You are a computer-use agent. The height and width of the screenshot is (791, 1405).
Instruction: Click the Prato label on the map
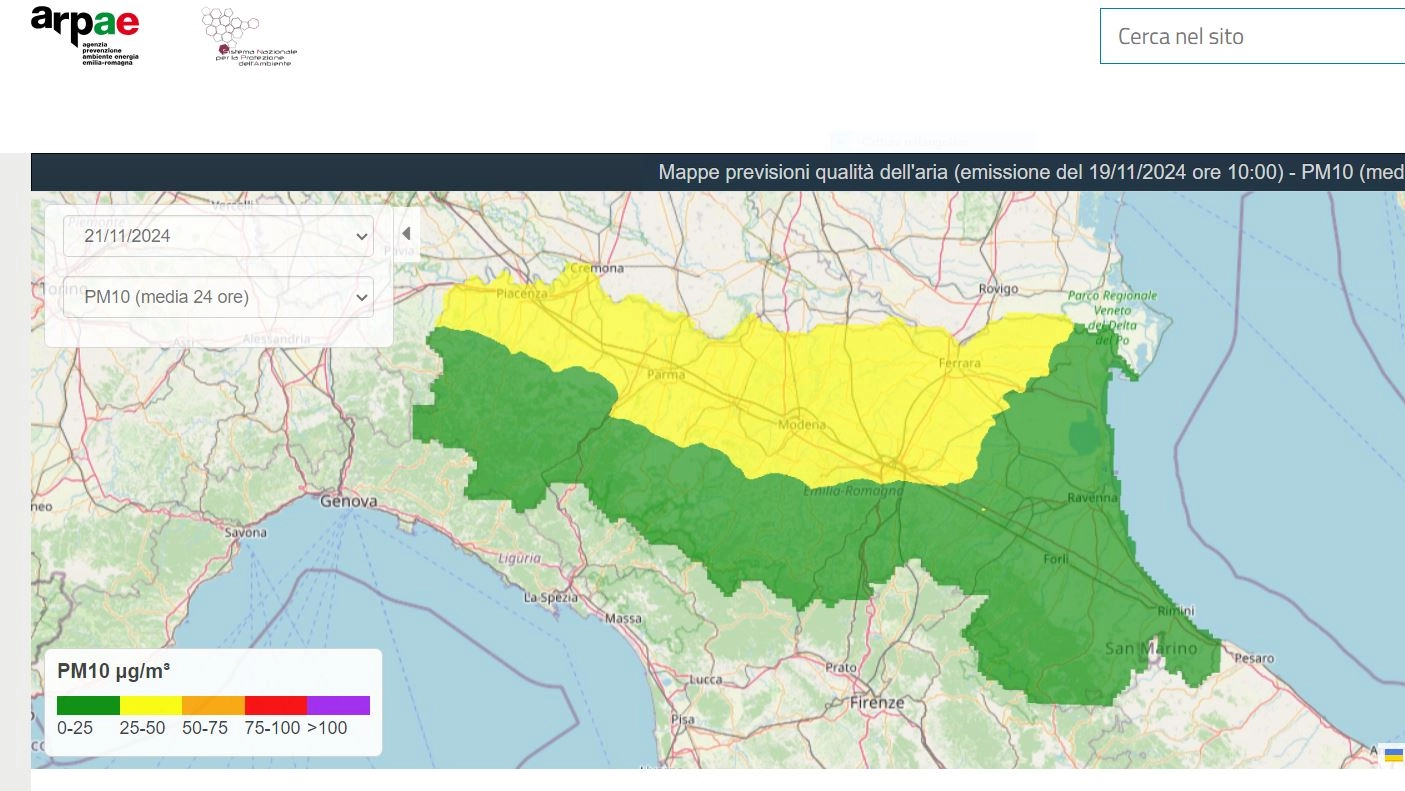pyautogui.click(x=841, y=667)
